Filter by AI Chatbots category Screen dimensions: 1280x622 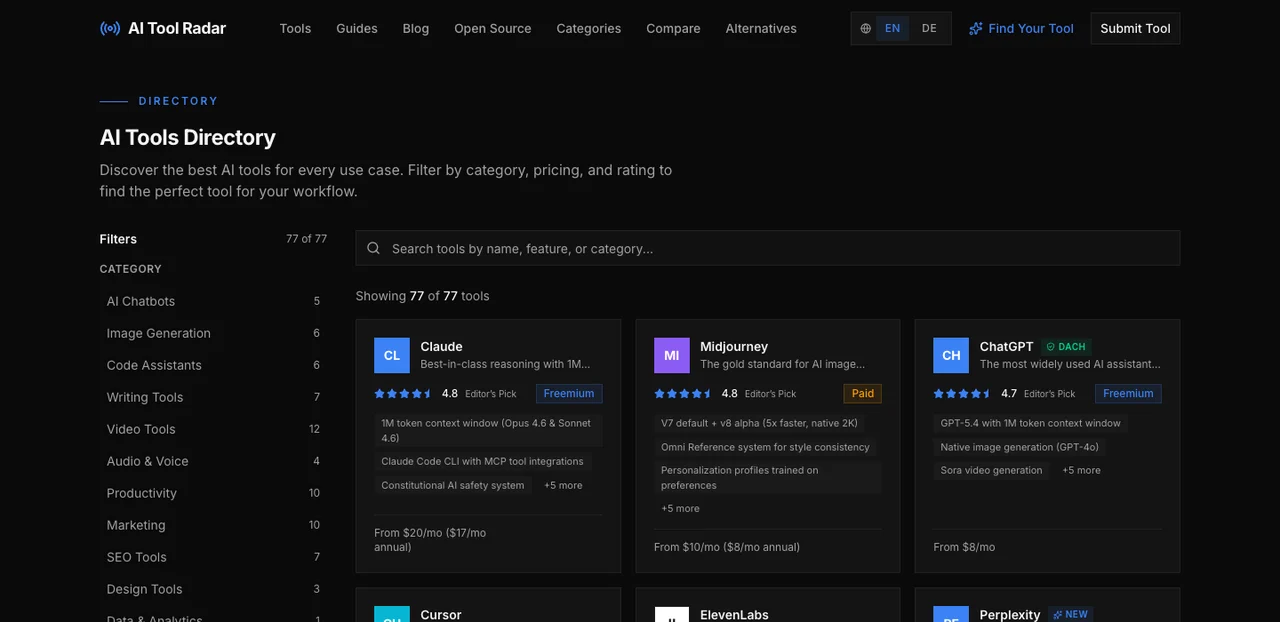click(213, 301)
